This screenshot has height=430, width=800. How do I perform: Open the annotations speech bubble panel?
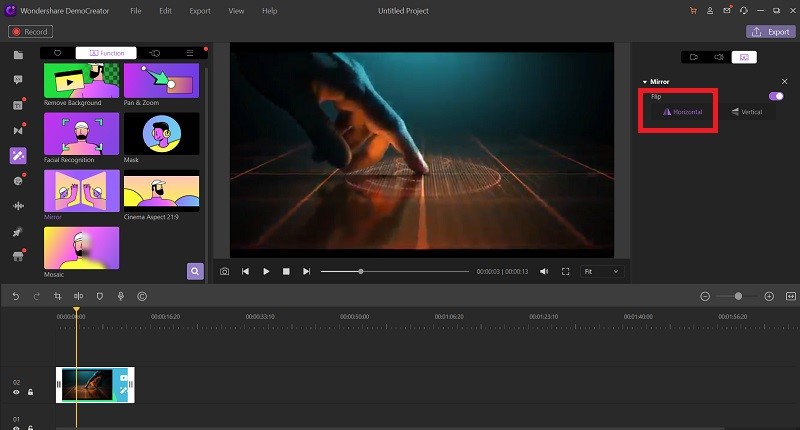[18, 80]
